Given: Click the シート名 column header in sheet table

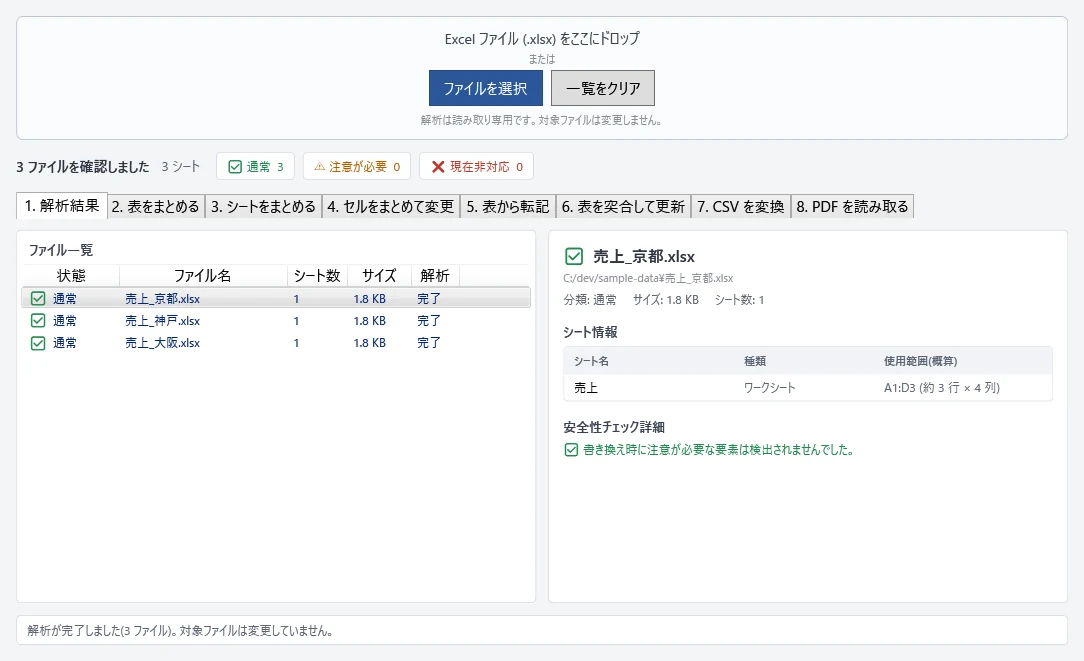Looking at the screenshot, I should click(x=591, y=361).
